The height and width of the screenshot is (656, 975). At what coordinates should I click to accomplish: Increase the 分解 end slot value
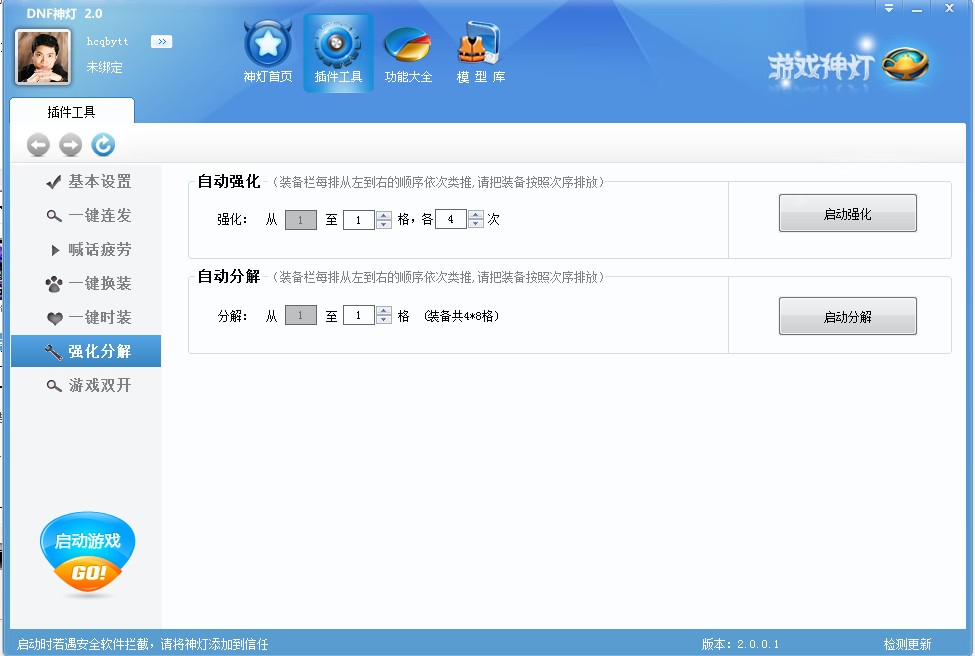click(x=384, y=311)
